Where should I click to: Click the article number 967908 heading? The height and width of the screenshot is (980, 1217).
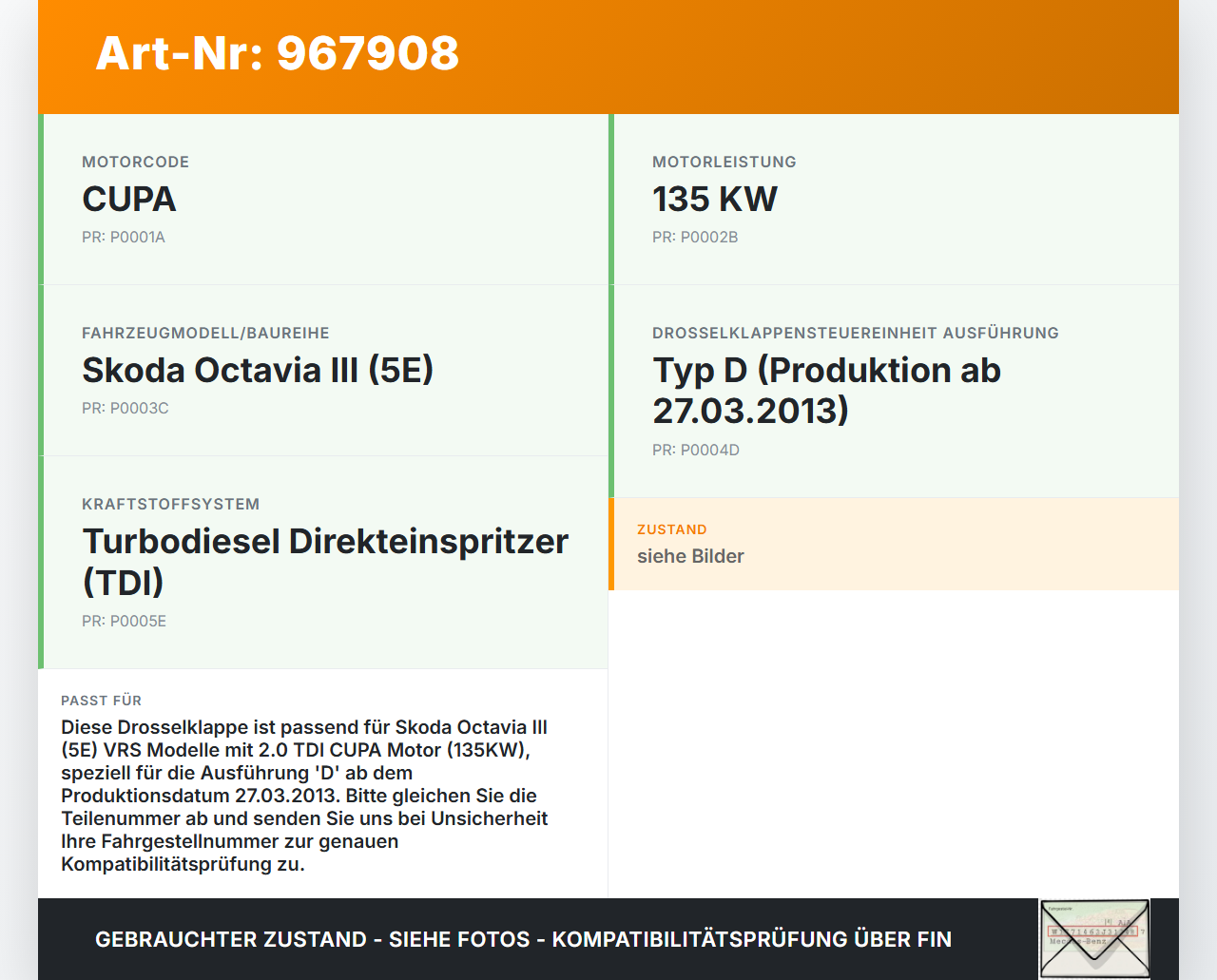click(x=277, y=55)
